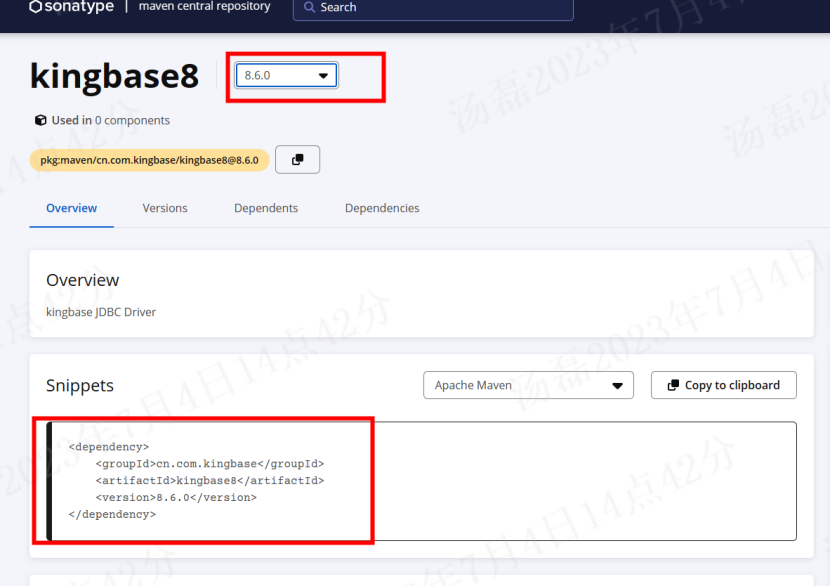Click the kingbase JDBC Driver description

click(101, 312)
